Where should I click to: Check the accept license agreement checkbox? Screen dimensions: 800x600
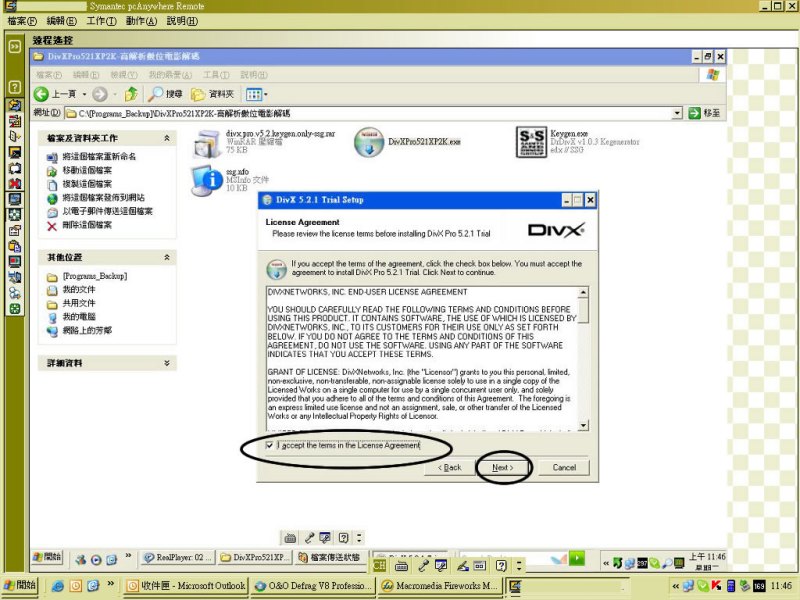click(x=269, y=445)
